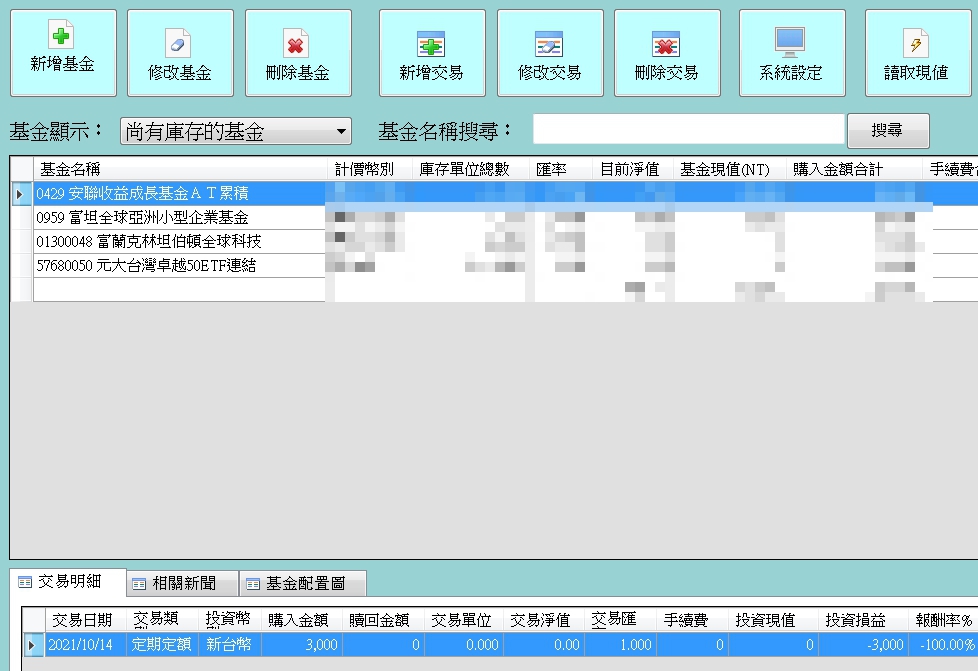The height and width of the screenshot is (671, 978).
Task: Click the -3,000 investment loss cell
Action: [x=863, y=644]
